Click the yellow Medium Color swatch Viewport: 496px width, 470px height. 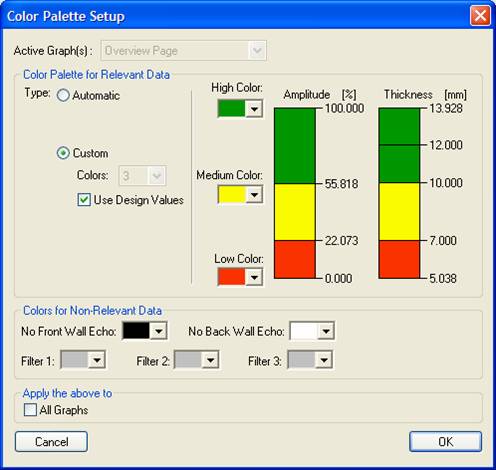(232, 194)
